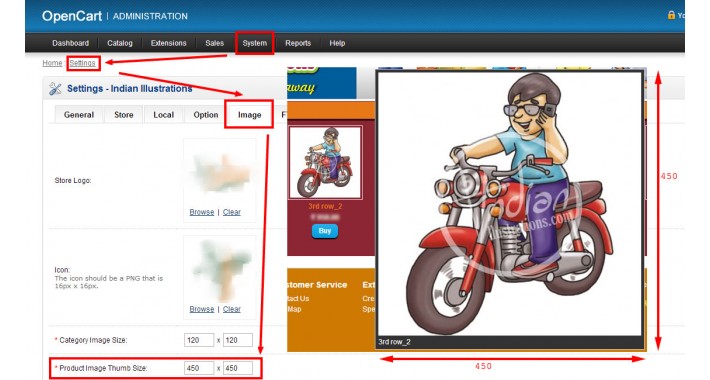Screen dimensions: 710x380
Task: Click Browse under Store Logo
Action: [201, 212]
